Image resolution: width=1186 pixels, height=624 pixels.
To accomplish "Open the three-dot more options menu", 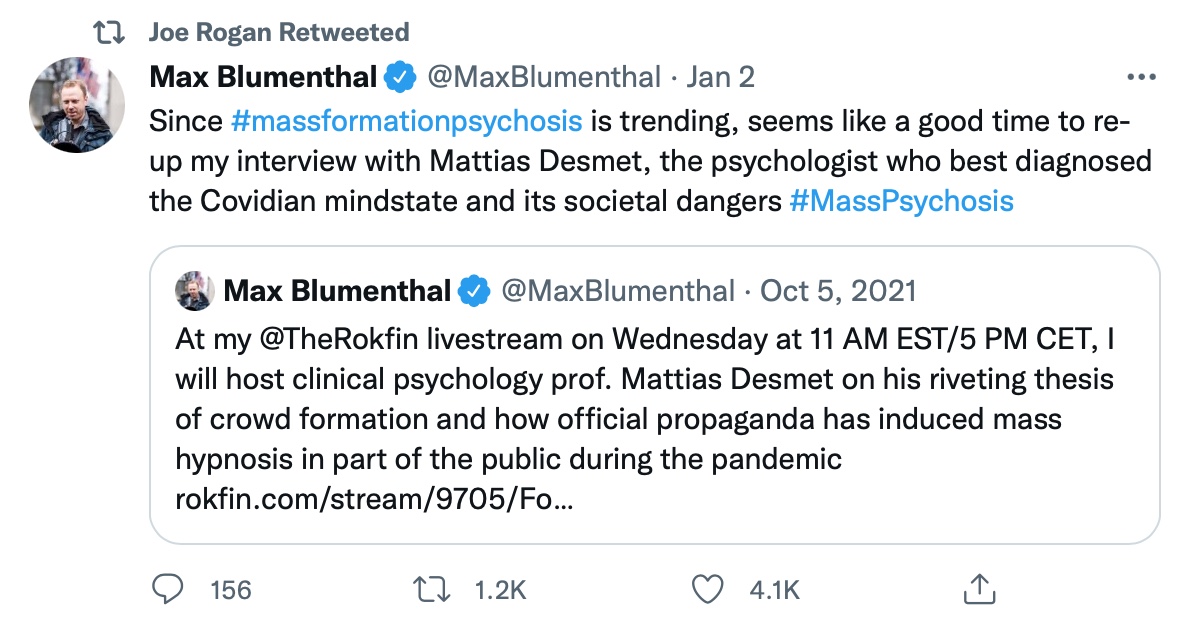I will [1141, 77].
